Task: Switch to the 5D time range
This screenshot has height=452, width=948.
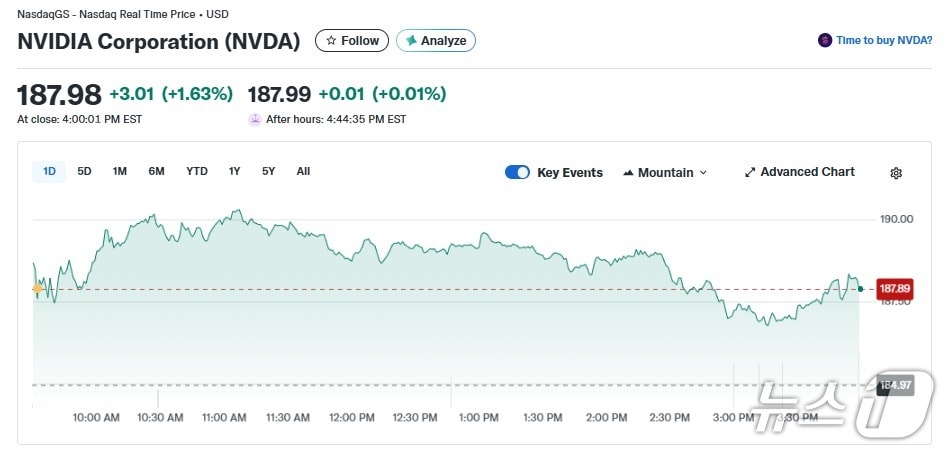Action: [85, 171]
